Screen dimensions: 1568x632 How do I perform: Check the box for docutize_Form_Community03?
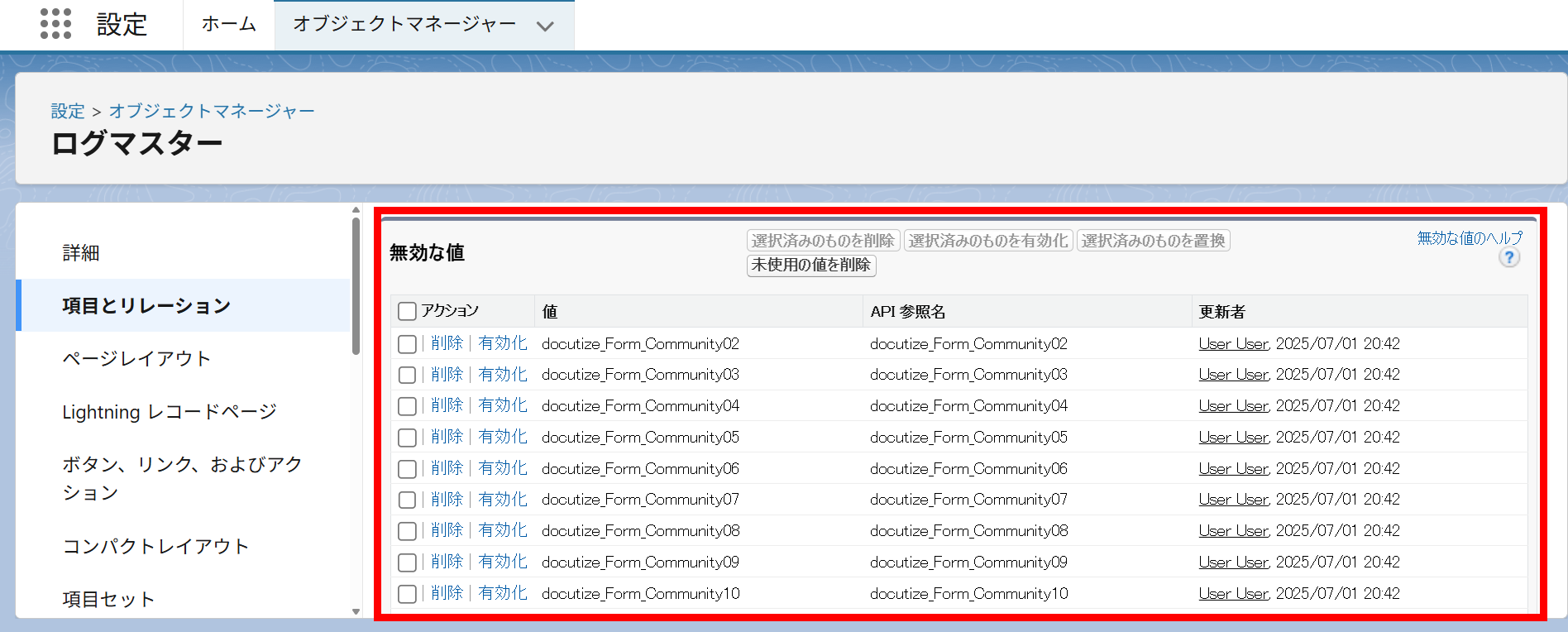(x=407, y=375)
